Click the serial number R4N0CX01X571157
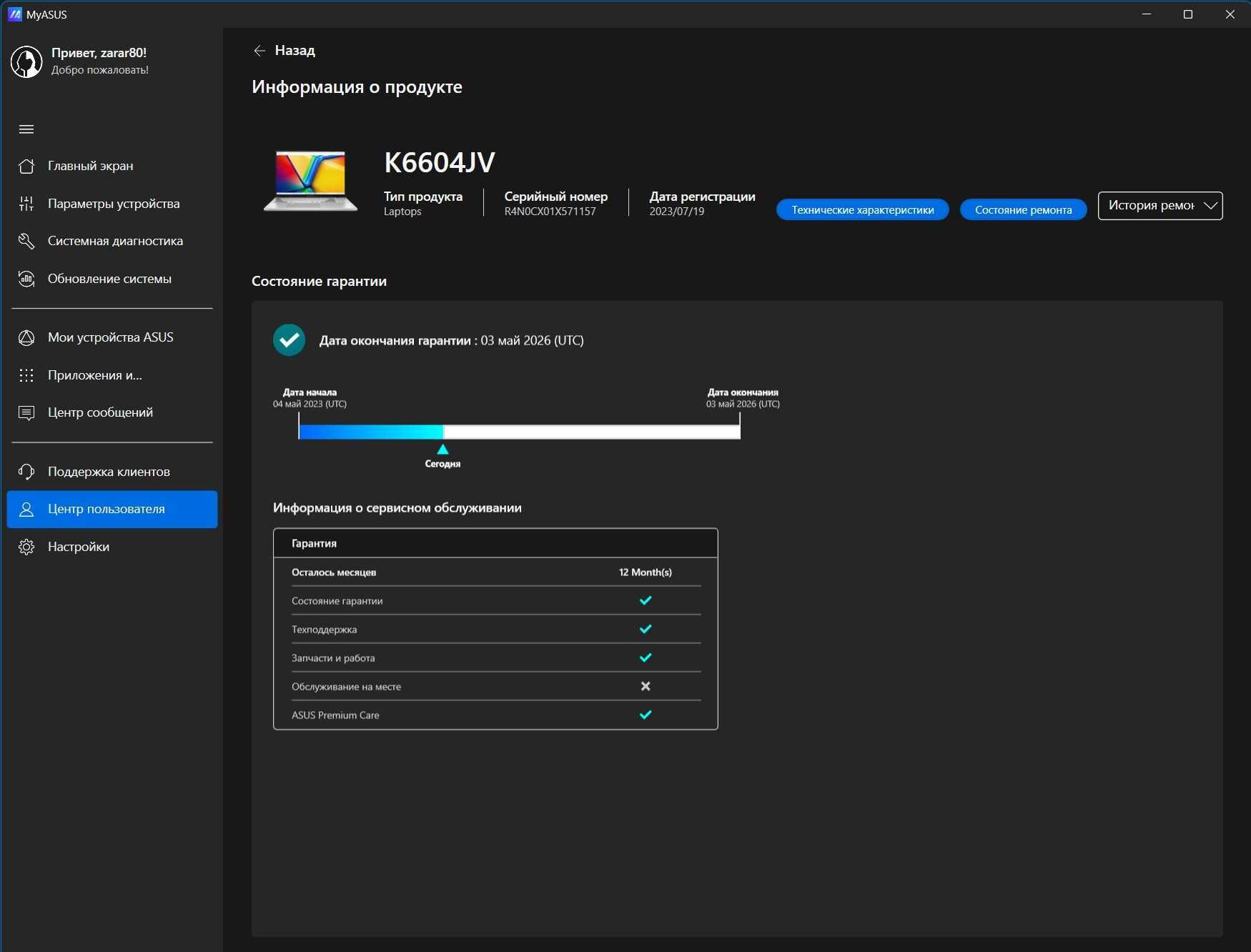This screenshot has height=952, width=1251. [x=550, y=212]
